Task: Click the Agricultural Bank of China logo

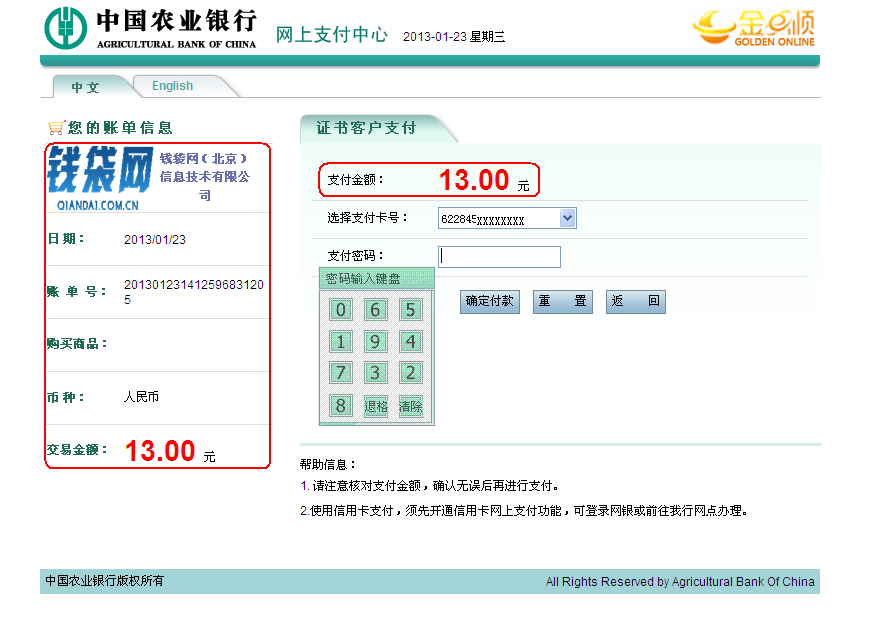Action: tap(150, 28)
